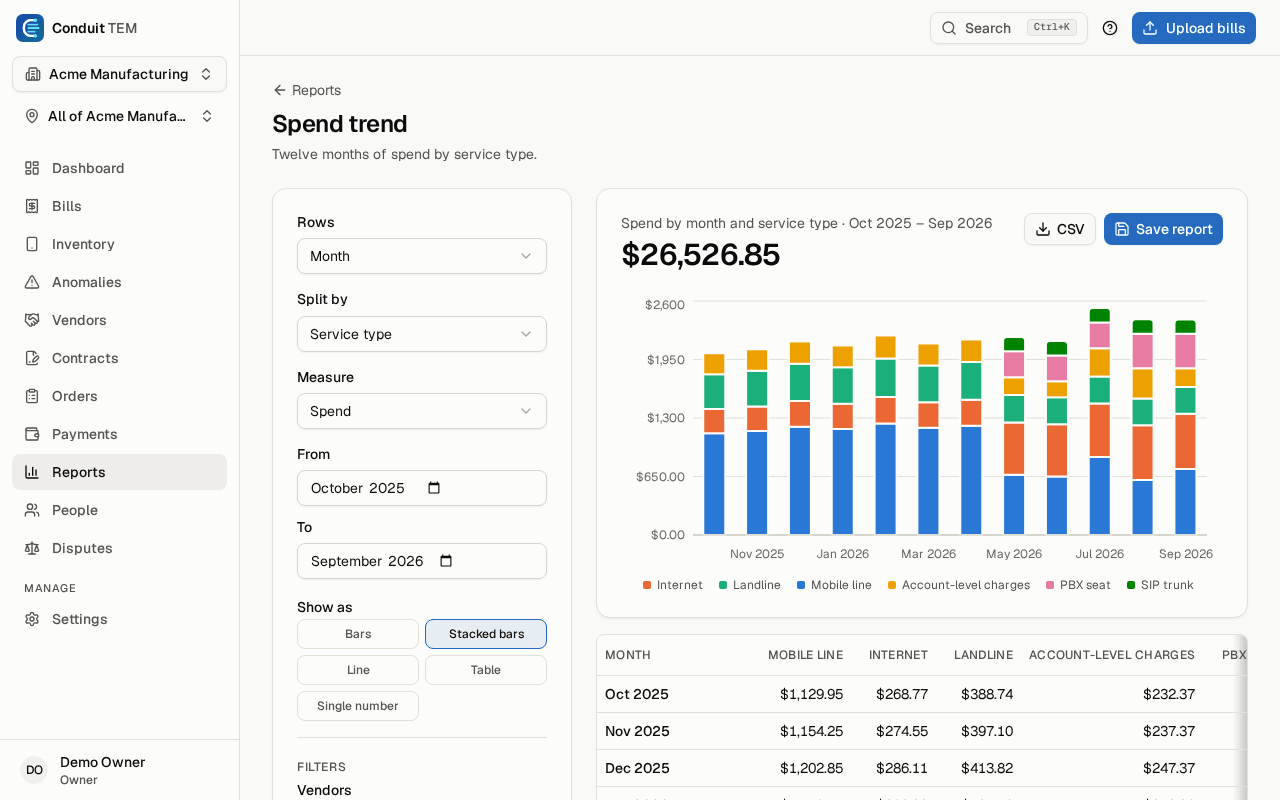This screenshot has width=1280, height=800.
Task: Expand the All of Acme Manufacturing location selector
Action: click(x=119, y=116)
